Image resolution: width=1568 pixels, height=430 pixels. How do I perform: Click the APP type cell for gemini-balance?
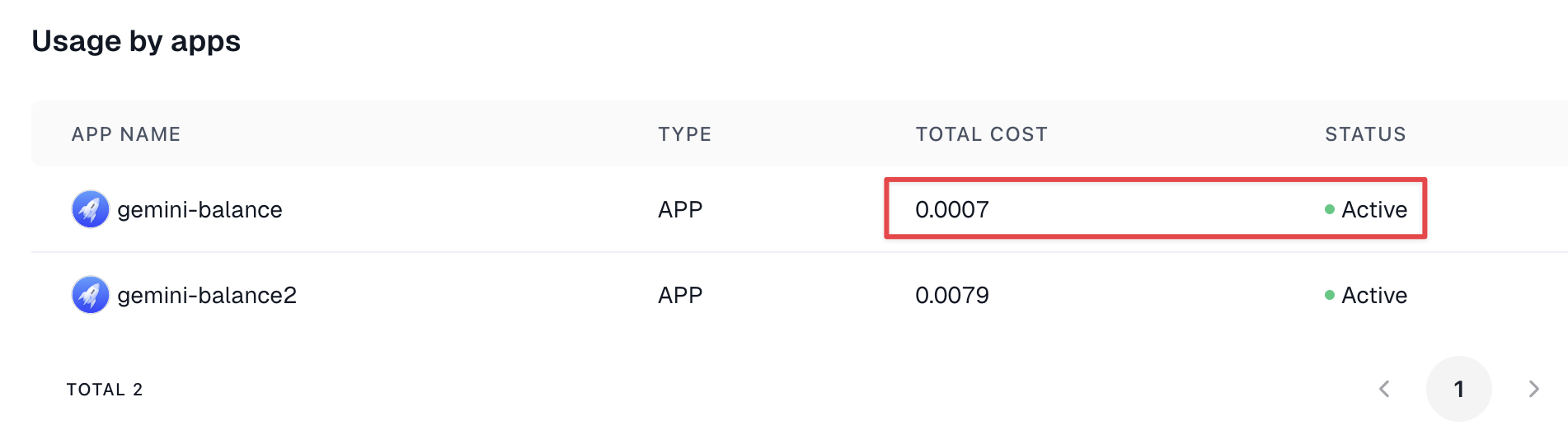[680, 210]
